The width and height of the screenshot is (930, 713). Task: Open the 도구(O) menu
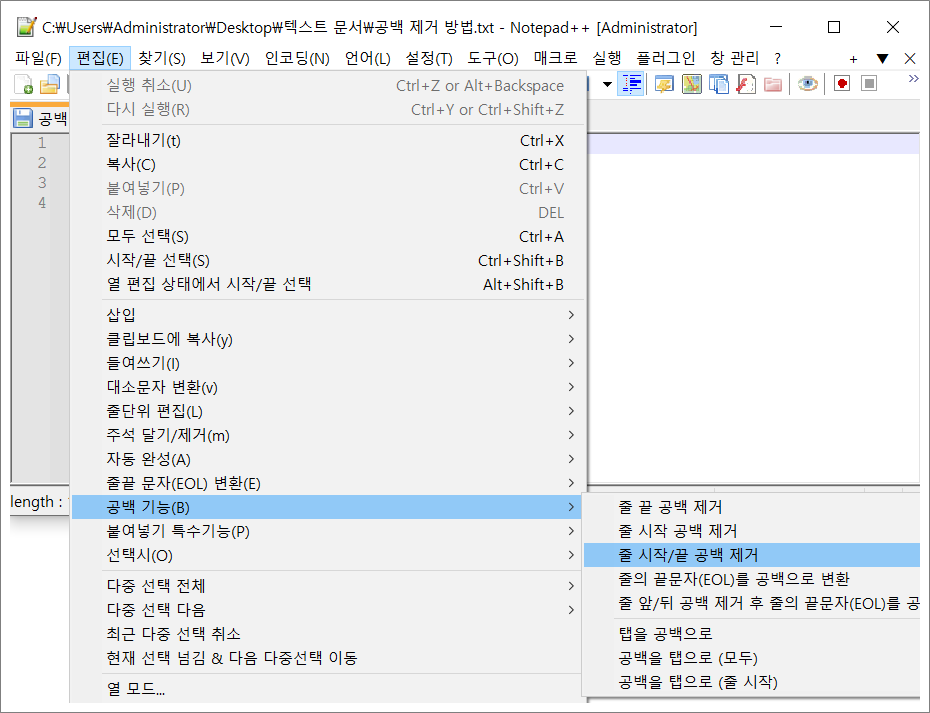coord(492,58)
